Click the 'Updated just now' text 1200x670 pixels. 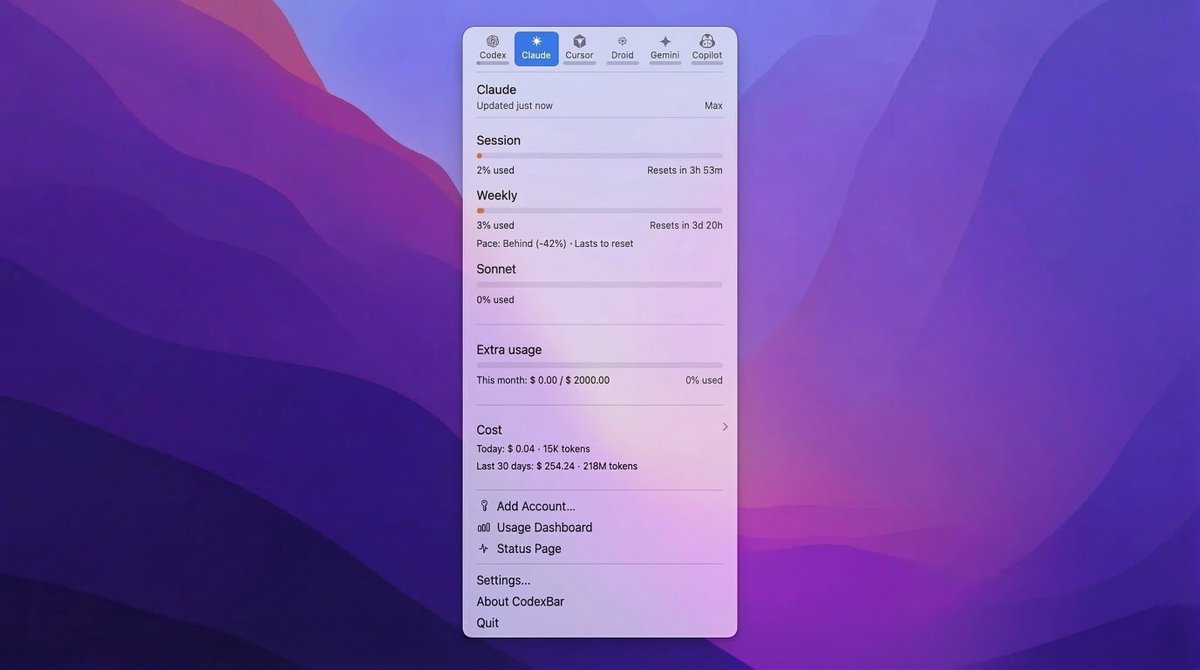pyautogui.click(x=515, y=106)
